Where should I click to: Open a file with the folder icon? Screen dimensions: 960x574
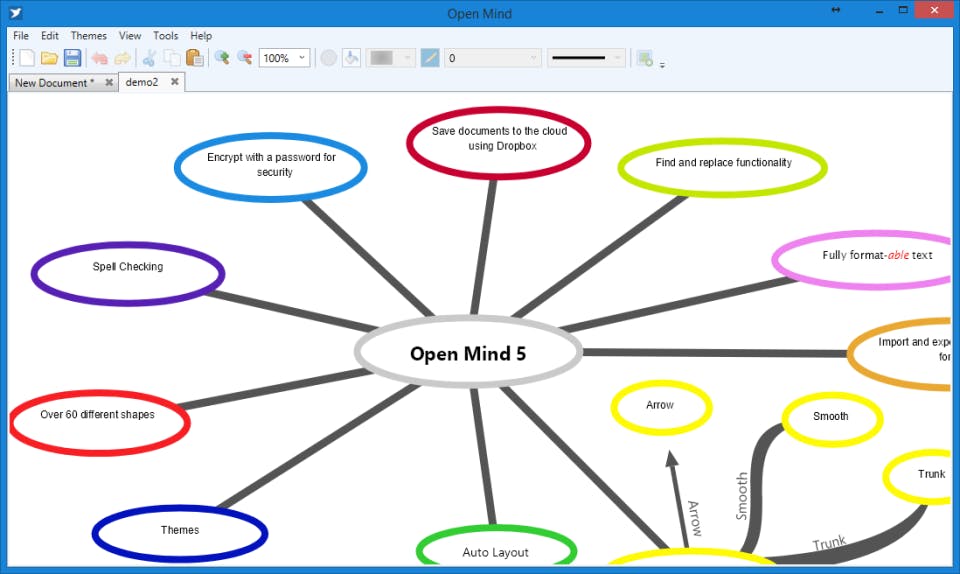pos(50,58)
